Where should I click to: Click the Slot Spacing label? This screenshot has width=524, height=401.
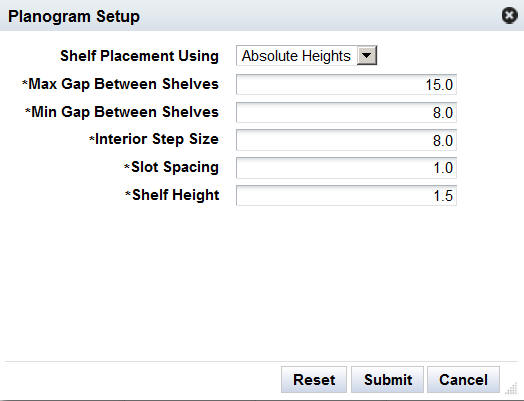(x=175, y=167)
